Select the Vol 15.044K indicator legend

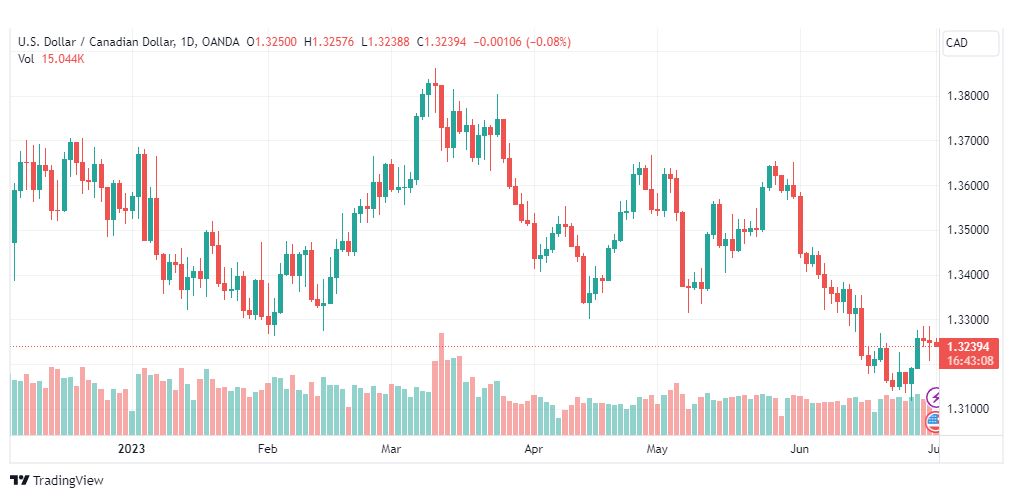[51, 59]
